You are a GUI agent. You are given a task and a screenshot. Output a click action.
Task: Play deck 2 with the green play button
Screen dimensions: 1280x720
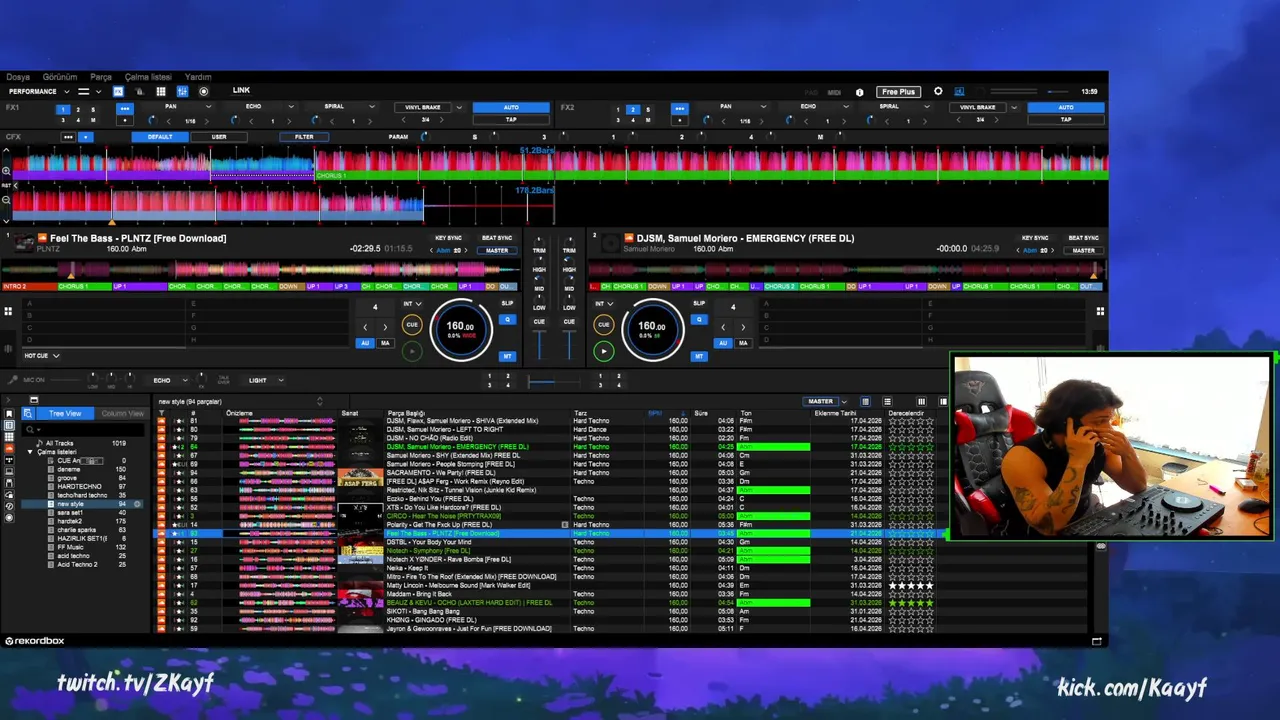(x=603, y=351)
